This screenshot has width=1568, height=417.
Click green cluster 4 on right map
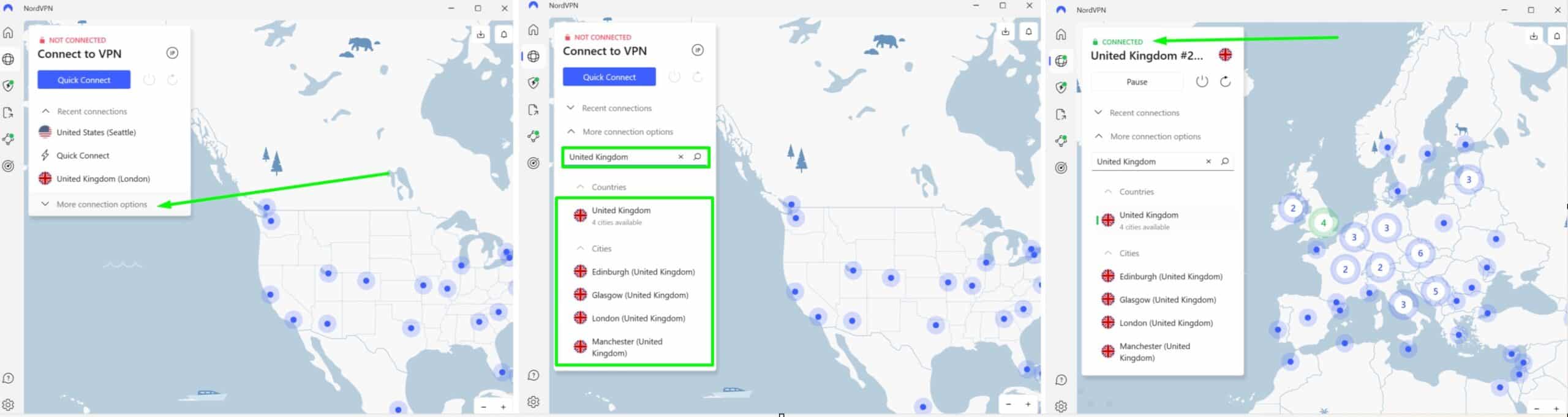(1323, 223)
